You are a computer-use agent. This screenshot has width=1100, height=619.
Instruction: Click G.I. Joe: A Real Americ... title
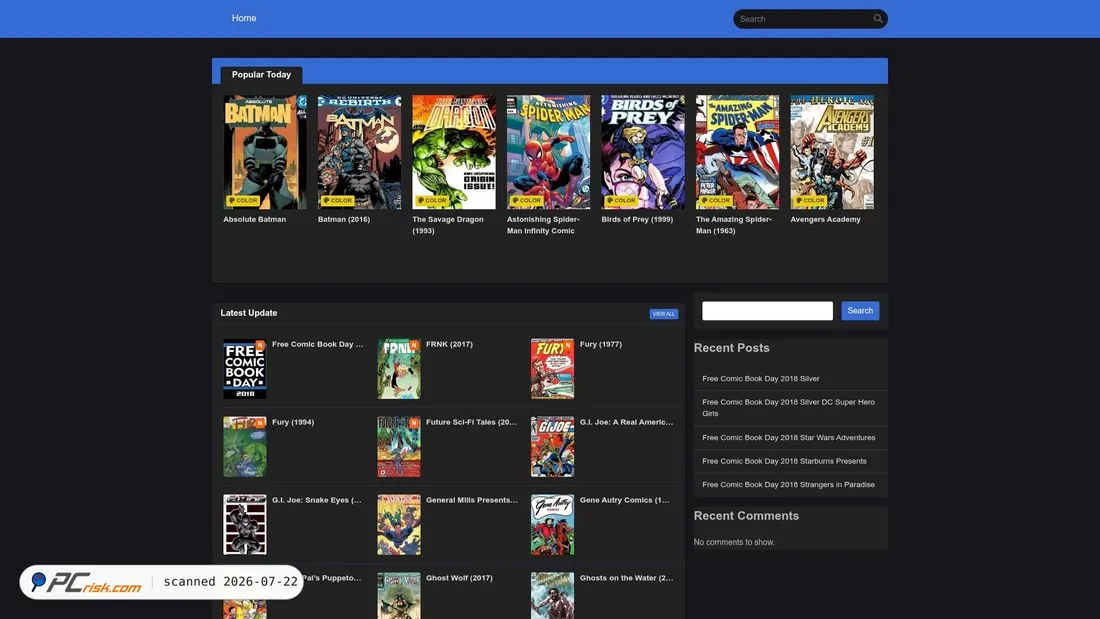pos(626,422)
